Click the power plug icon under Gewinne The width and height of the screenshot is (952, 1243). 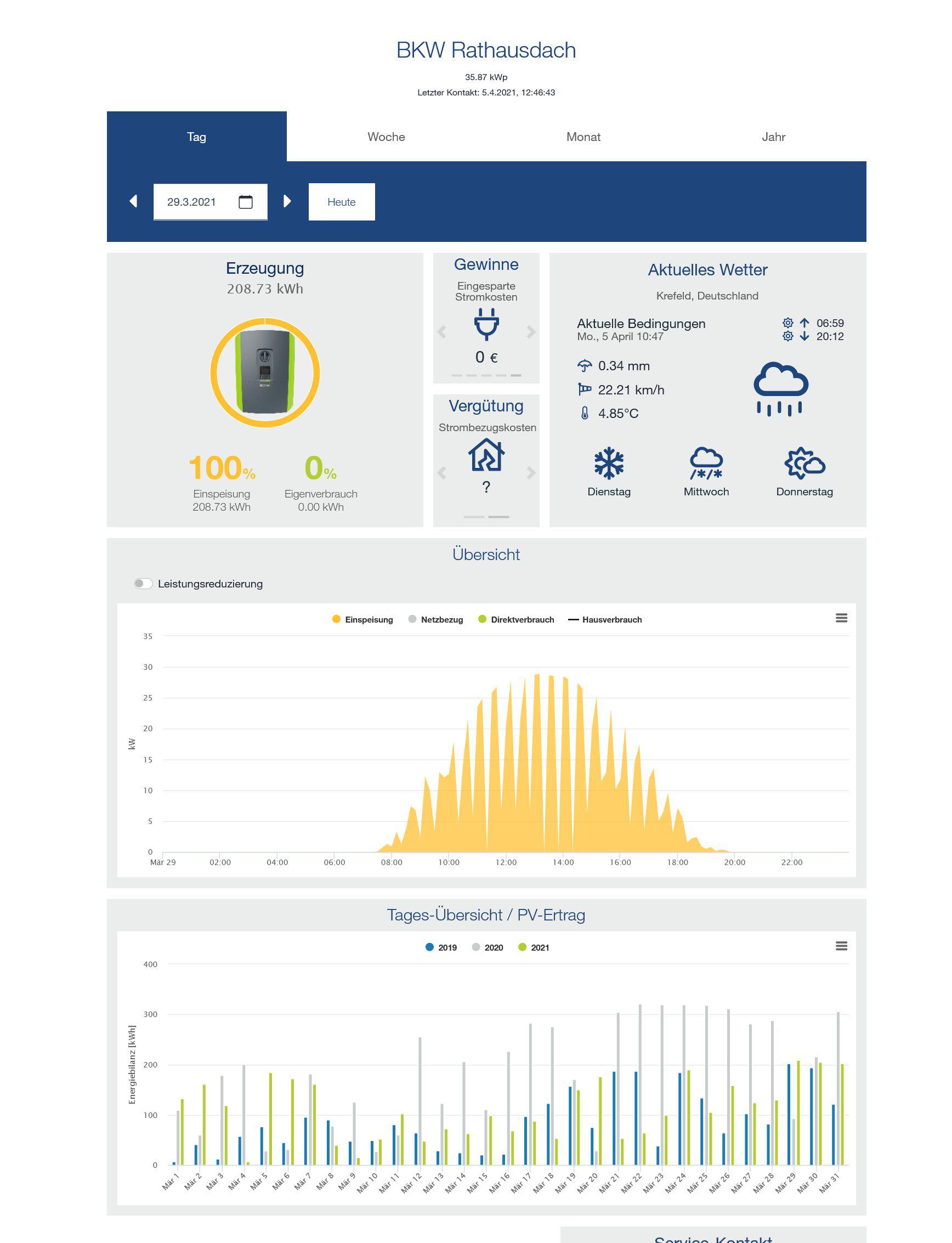pyautogui.click(x=486, y=324)
